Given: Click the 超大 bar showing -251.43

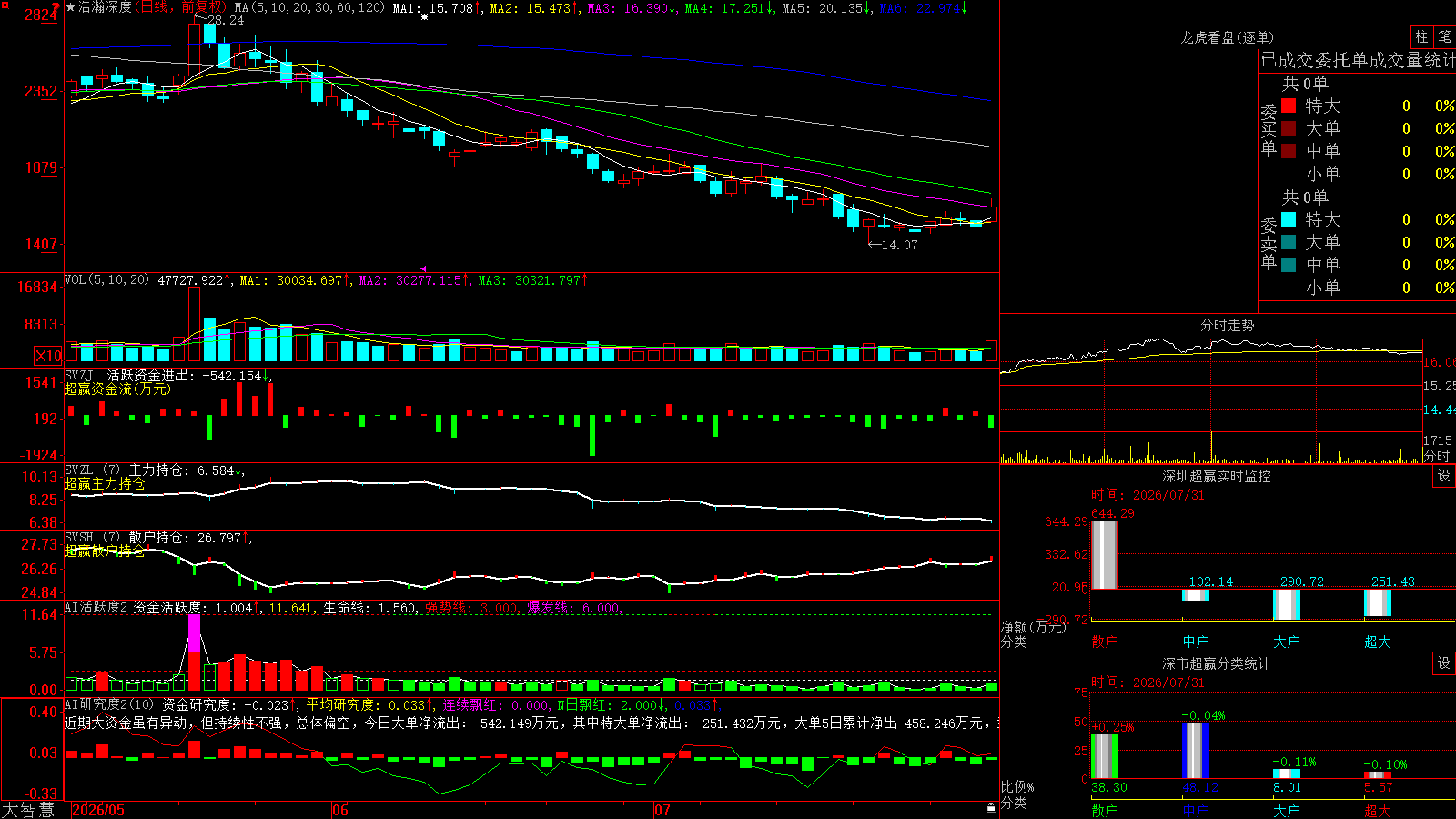Looking at the screenshot, I should pyautogui.click(x=1378, y=602).
